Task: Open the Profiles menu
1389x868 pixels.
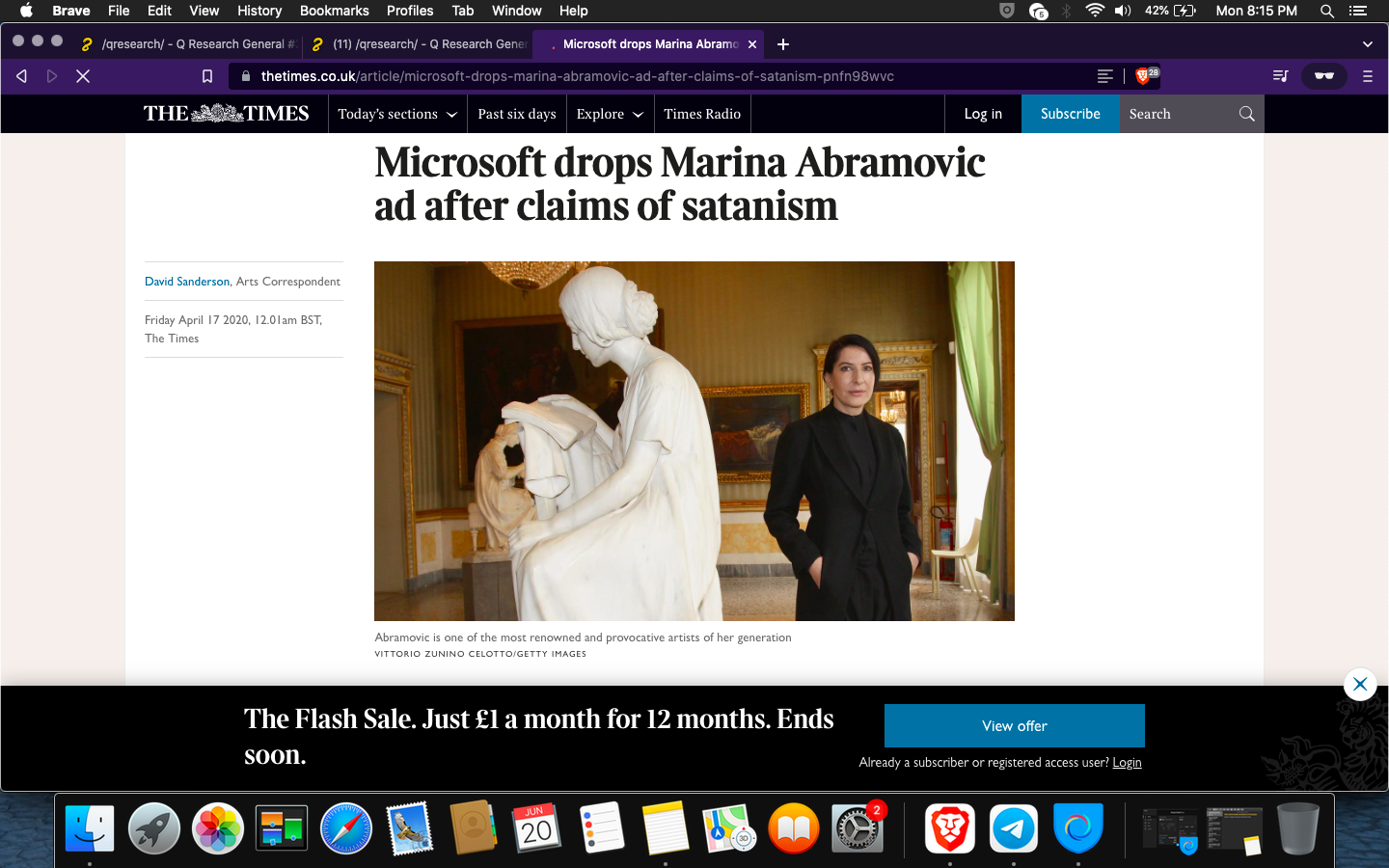Action: [x=410, y=11]
